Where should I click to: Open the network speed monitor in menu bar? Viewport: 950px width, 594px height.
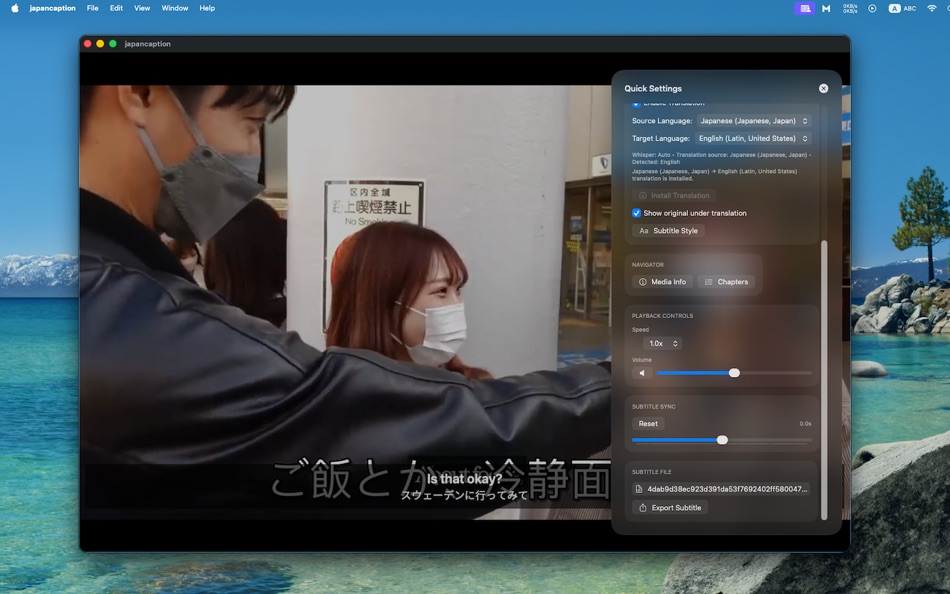849,8
